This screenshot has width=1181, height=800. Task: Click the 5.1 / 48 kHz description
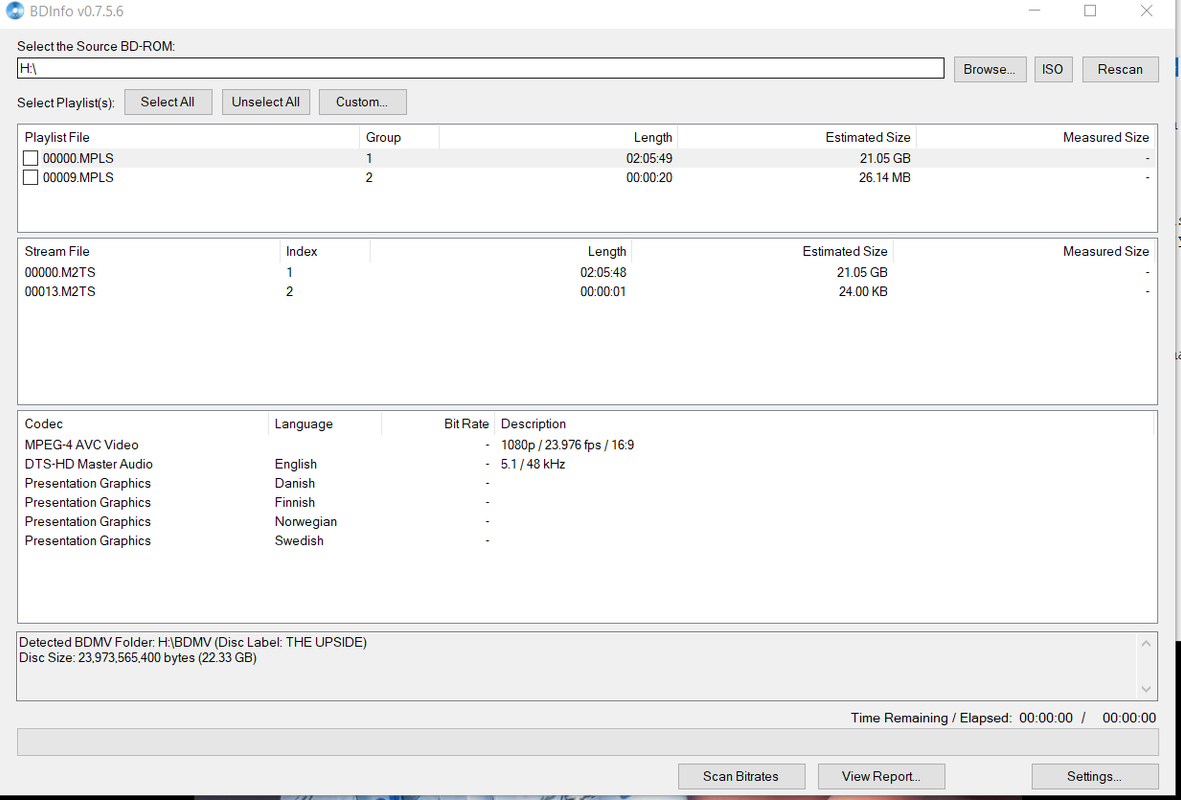(533, 464)
